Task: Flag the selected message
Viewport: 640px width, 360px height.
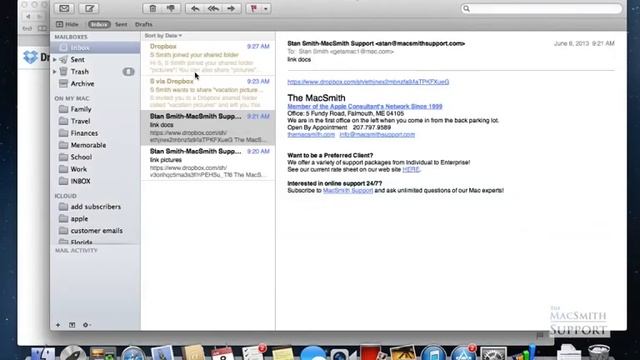Action: pyautogui.click(x=253, y=8)
